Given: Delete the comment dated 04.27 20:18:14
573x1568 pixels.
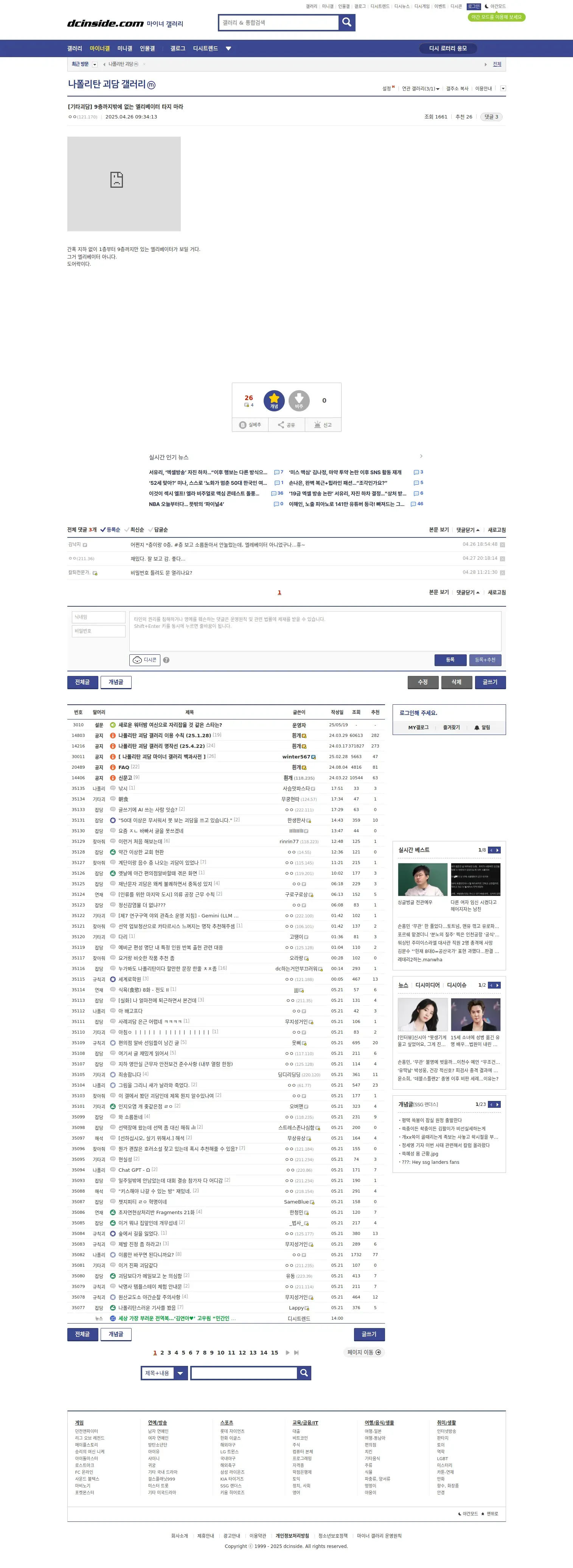Looking at the screenshot, I should pyautogui.click(x=502, y=559).
